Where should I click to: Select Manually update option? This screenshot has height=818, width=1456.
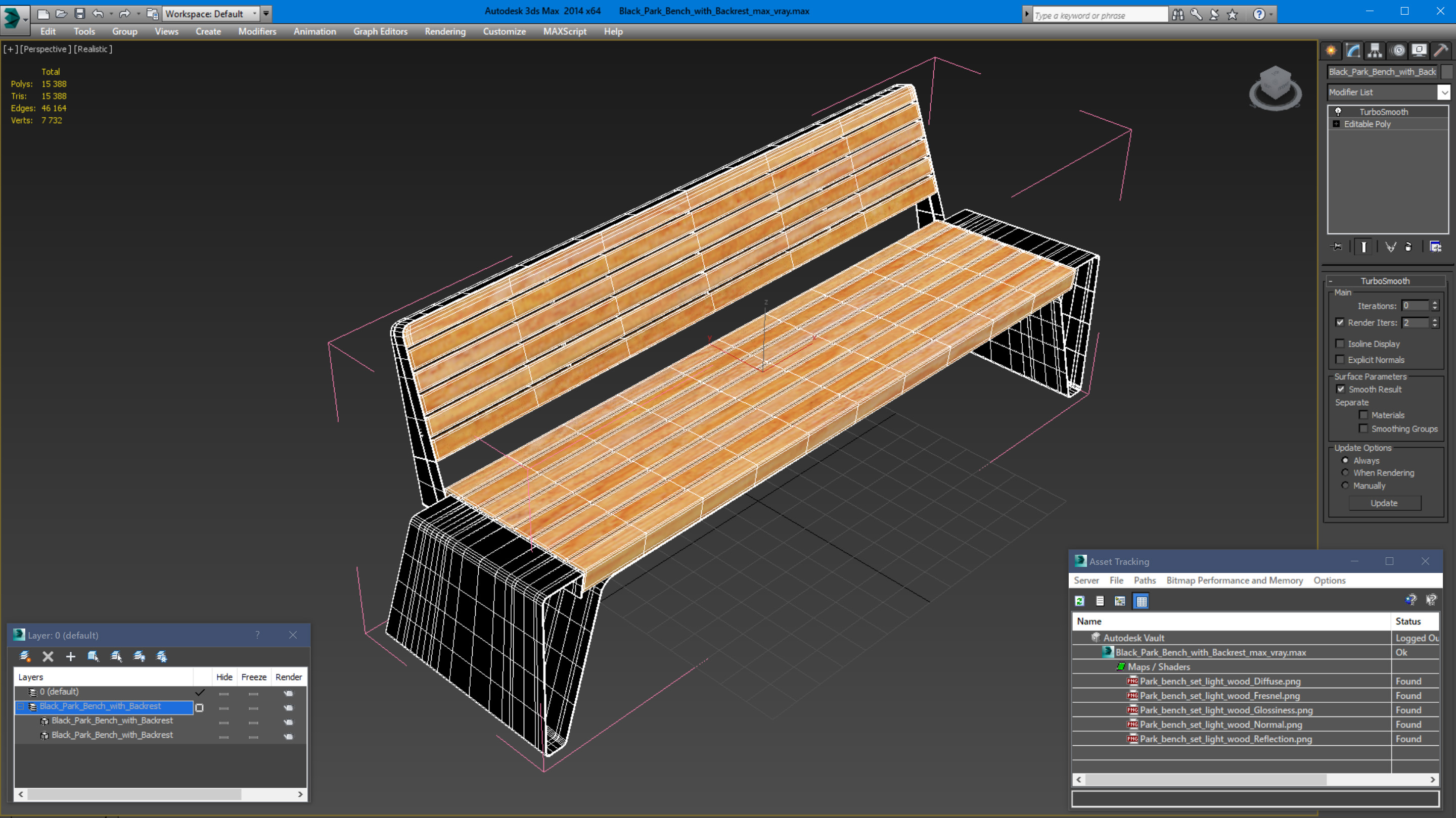1345,486
